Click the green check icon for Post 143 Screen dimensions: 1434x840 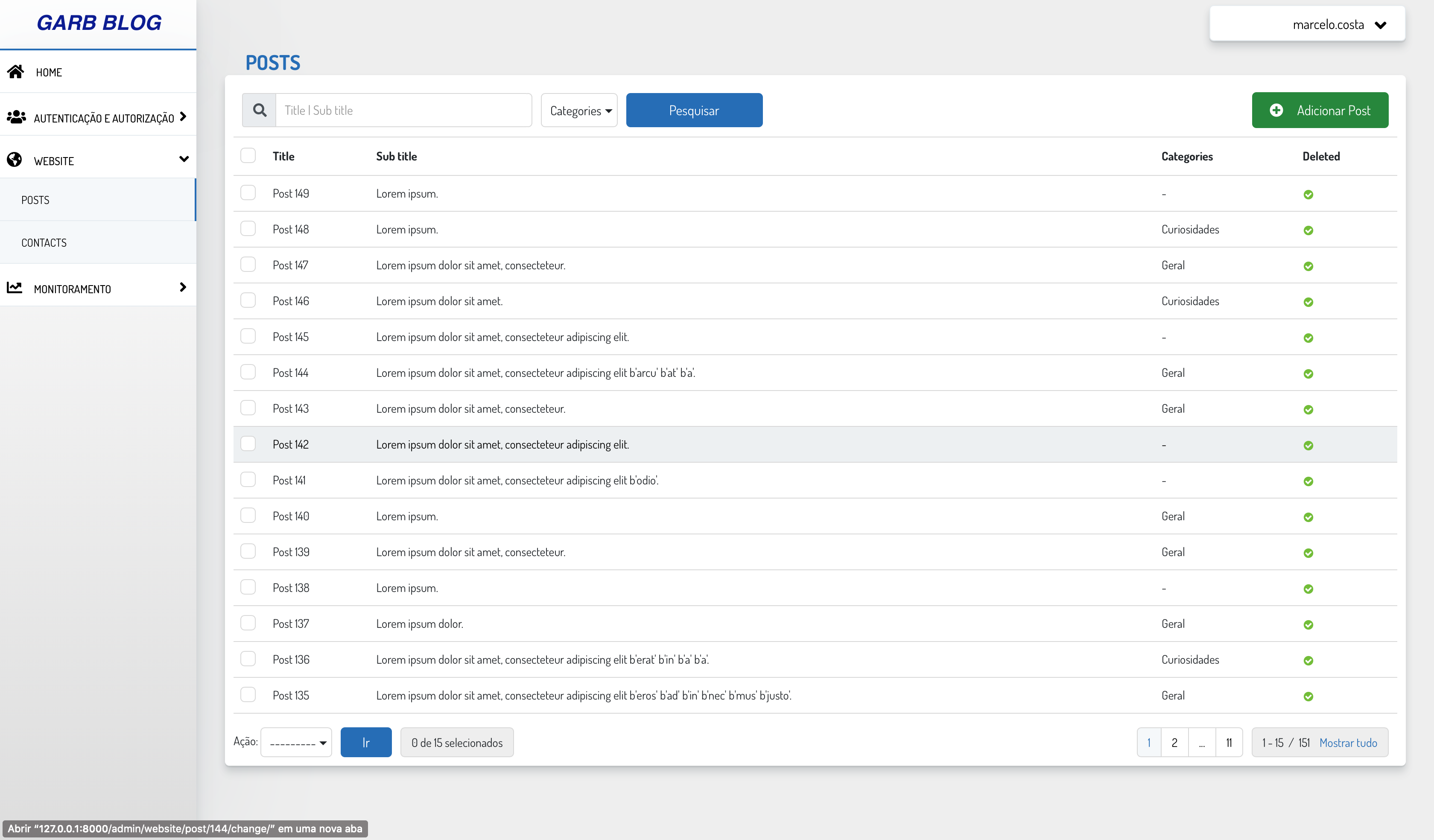point(1308,410)
